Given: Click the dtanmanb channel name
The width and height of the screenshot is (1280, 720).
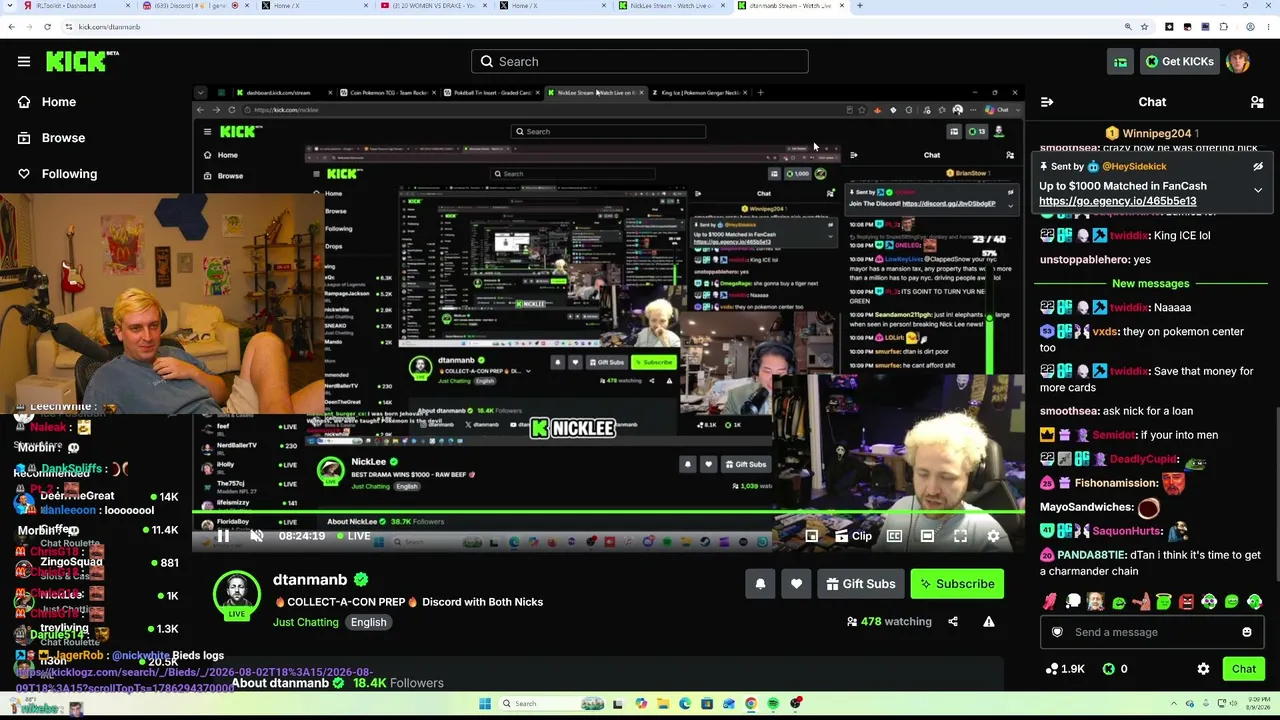Looking at the screenshot, I should pyautogui.click(x=310, y=580).
